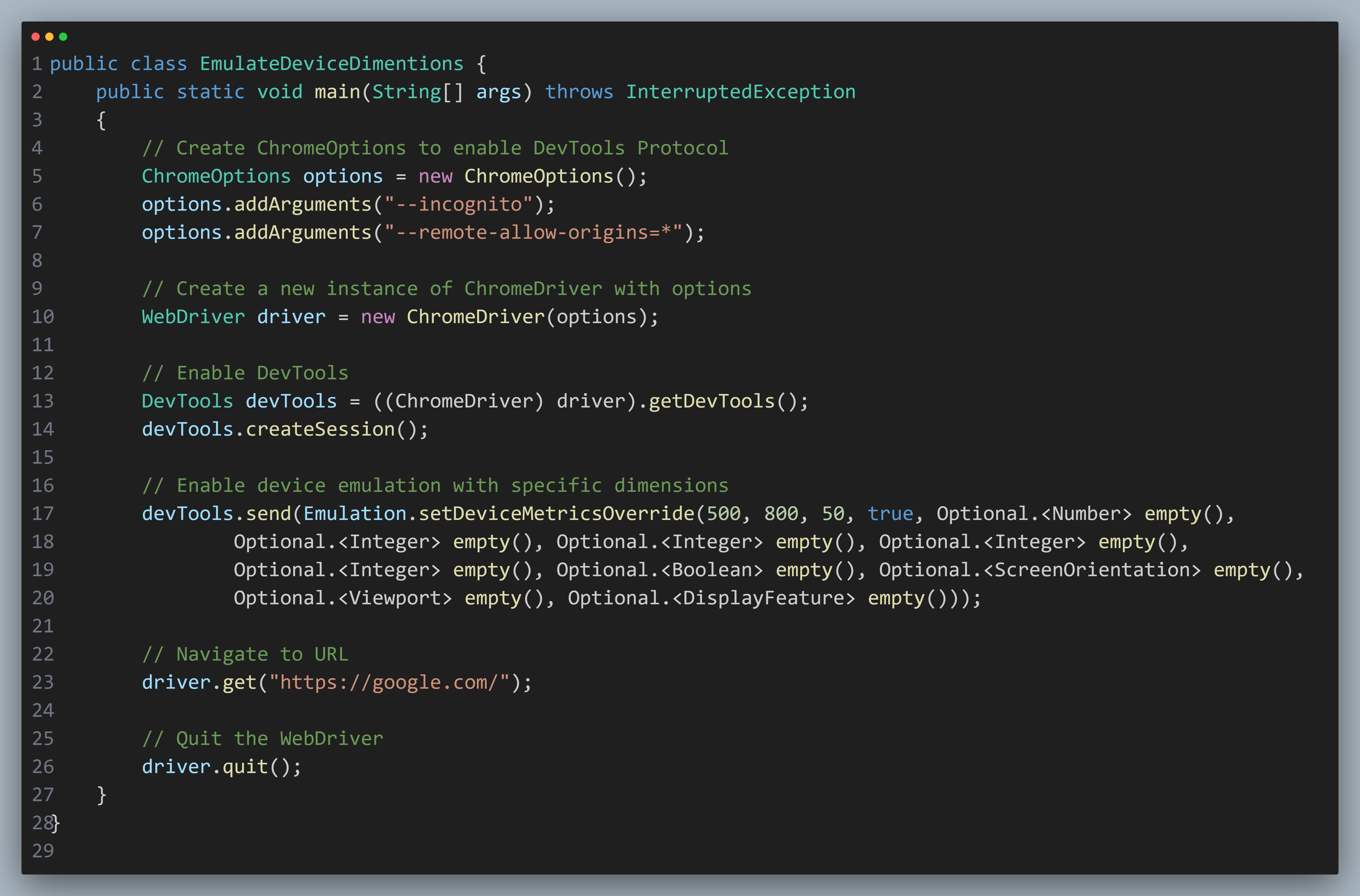Viewport: 1360px width, 896px height.
Task: Click the green traffic light button
Action: [64, 37]
